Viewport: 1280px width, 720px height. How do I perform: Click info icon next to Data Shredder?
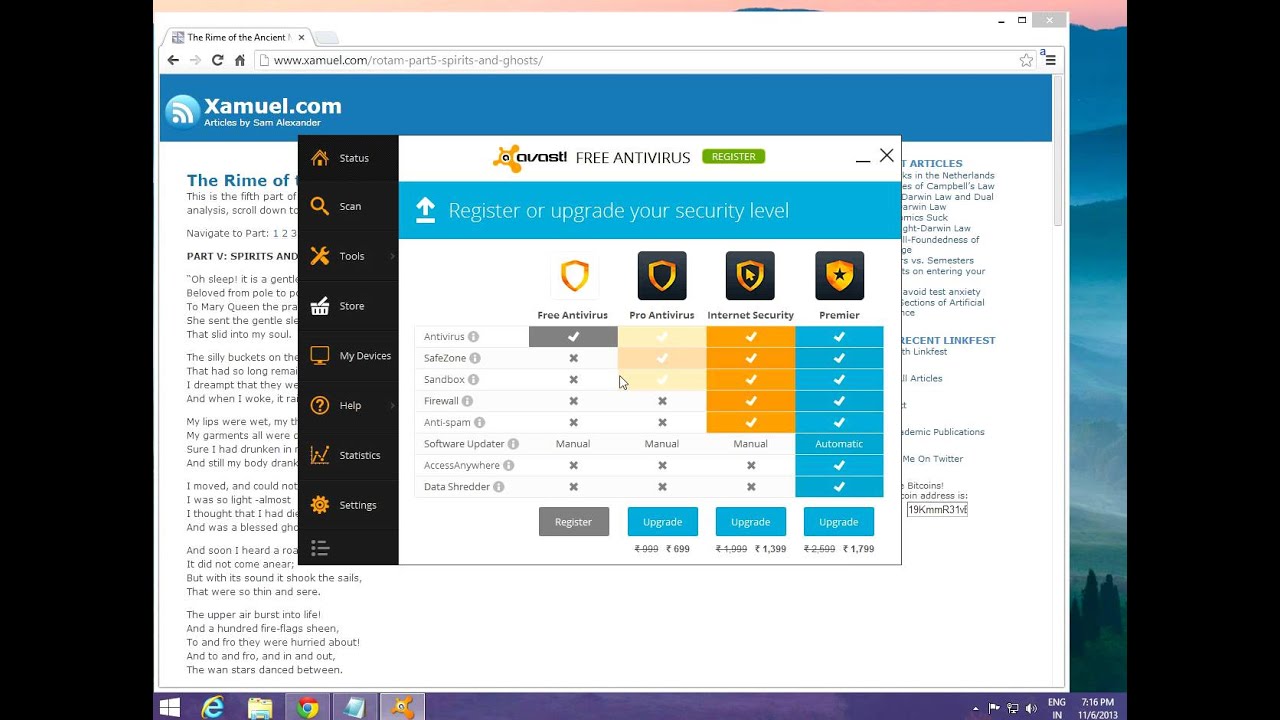pos(498,487)
